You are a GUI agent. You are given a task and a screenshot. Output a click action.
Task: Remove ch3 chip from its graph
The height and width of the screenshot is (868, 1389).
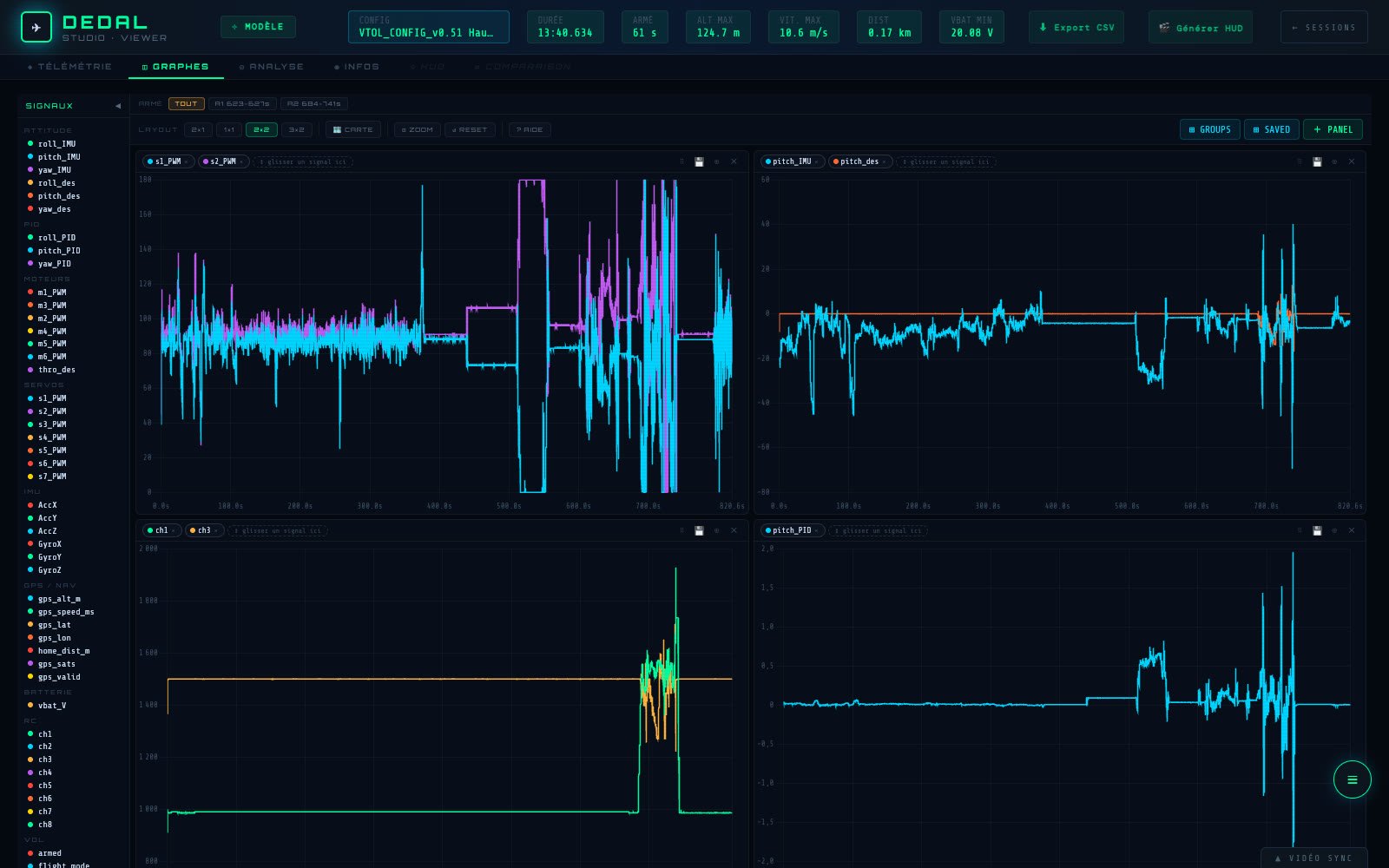[216, 530]
